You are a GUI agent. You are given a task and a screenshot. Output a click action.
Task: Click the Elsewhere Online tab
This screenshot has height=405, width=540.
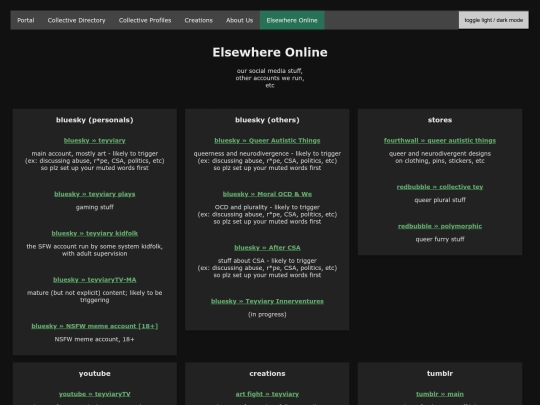[292, 20]
